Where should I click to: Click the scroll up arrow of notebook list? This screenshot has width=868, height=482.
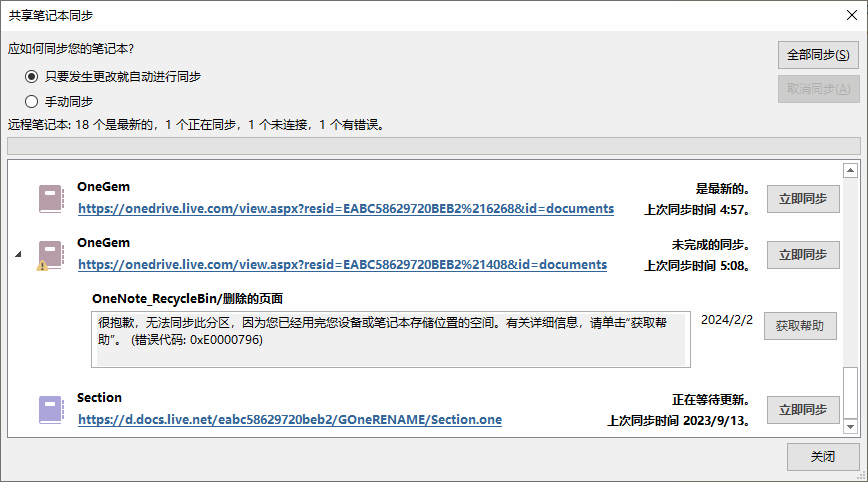(x=850, y=170)
